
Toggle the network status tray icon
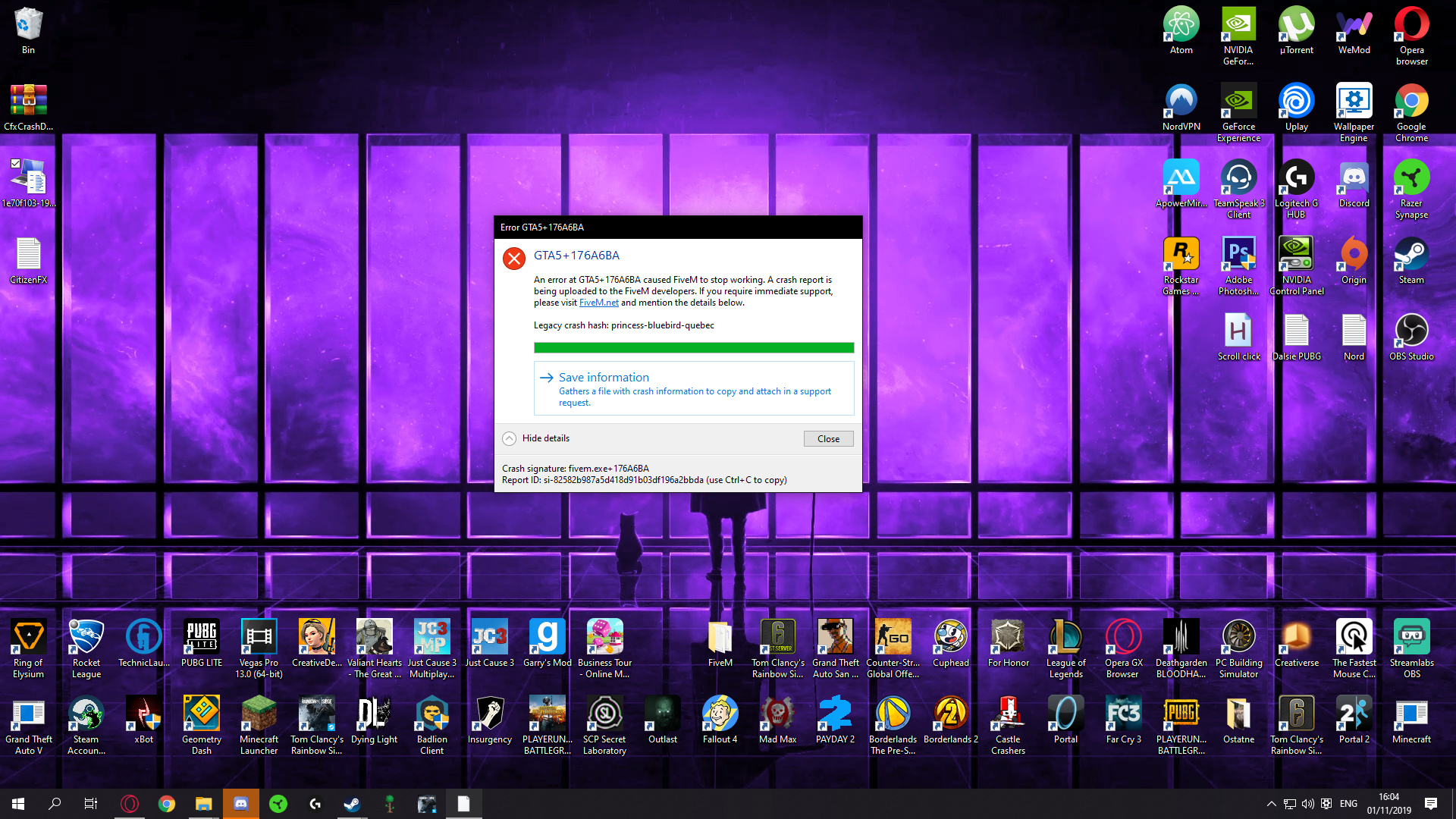coord(1289,803)
